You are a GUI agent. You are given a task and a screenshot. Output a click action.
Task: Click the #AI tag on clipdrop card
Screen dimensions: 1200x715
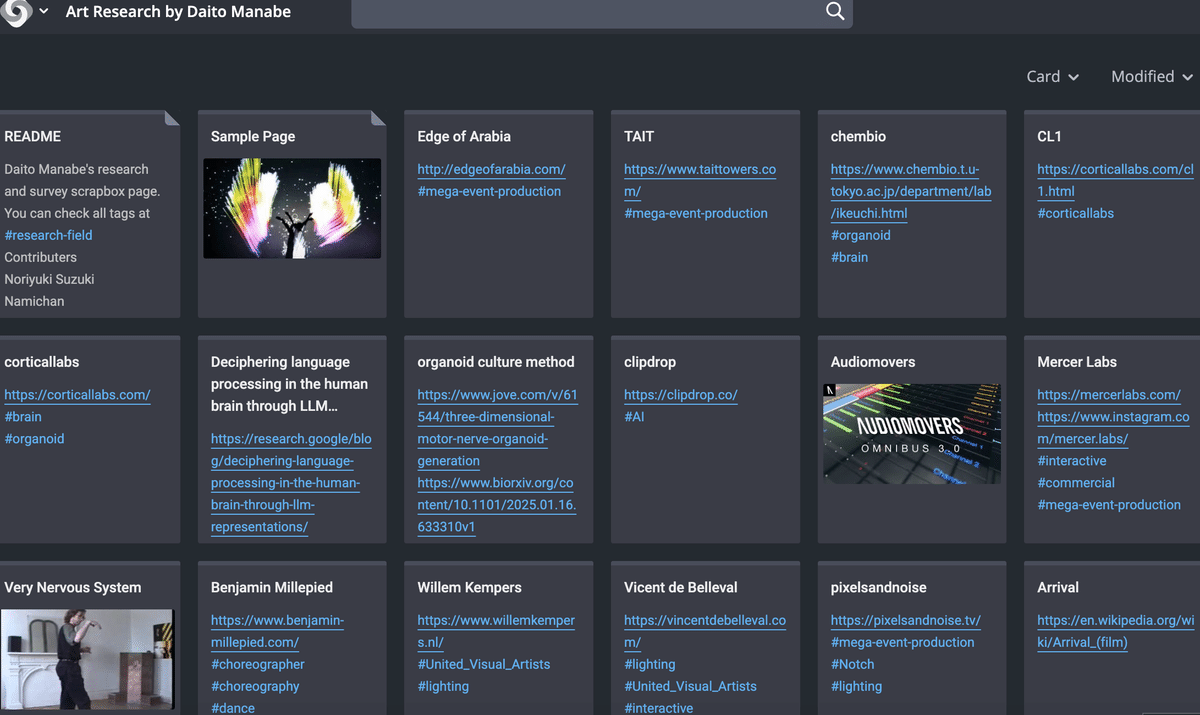pos(634,417)
